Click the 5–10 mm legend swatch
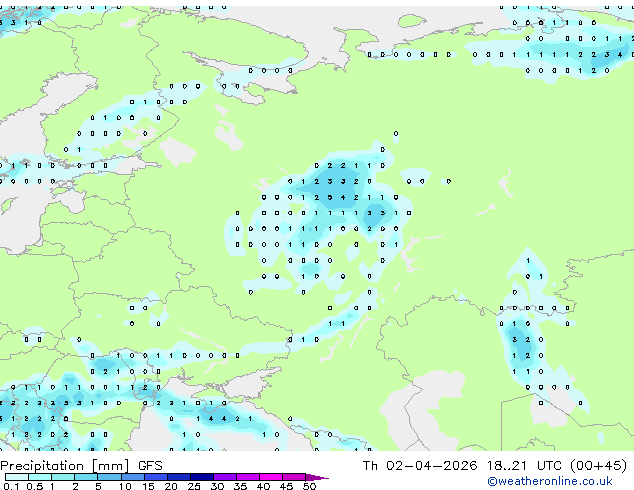Screen dimensions: 634x490 coord(109,477)
